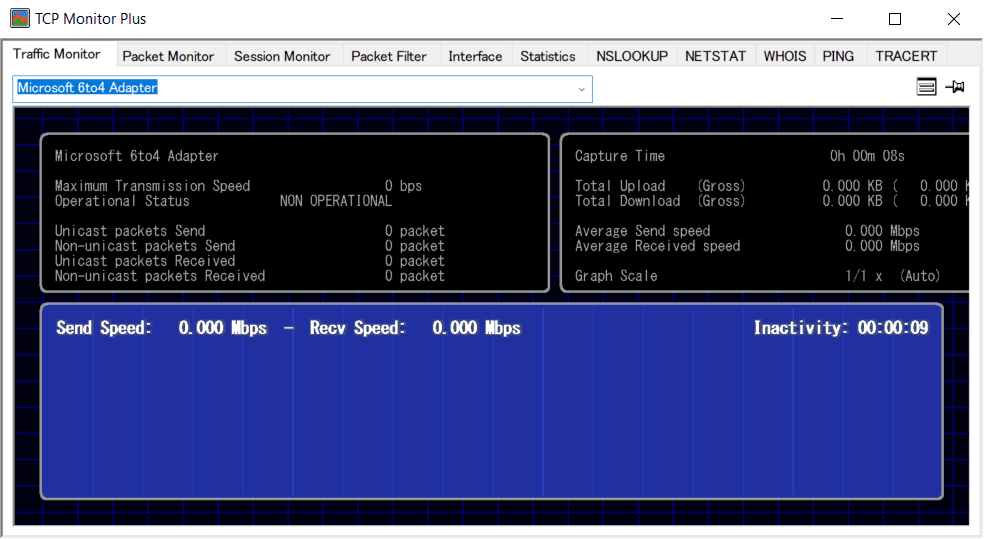The height and width of the screenshot is (539, 984).
Task: Switch to the Traffic Monitor tab
Action: 57,54
